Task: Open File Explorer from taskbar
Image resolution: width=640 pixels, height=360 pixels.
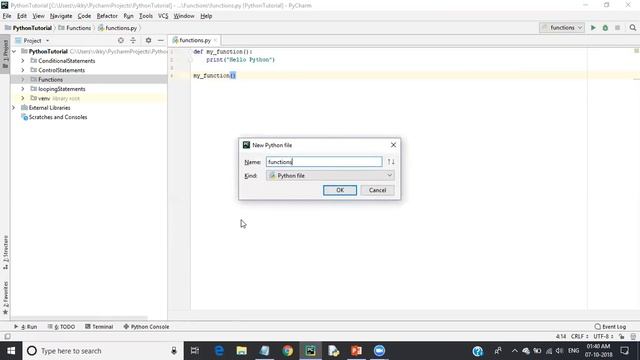Action: coord(242,351)
